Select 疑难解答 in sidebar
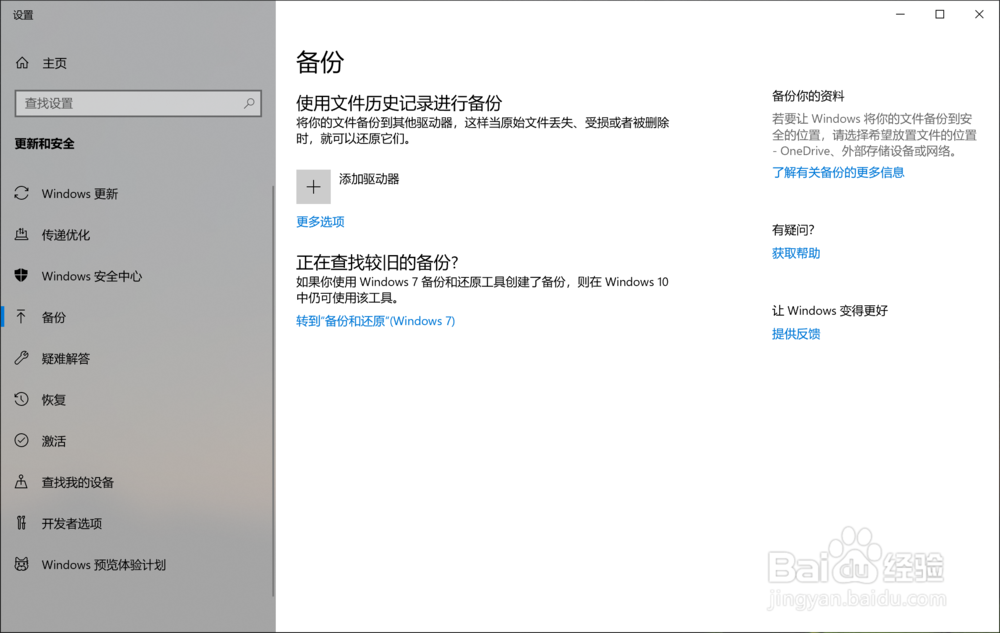 [66, 359]
